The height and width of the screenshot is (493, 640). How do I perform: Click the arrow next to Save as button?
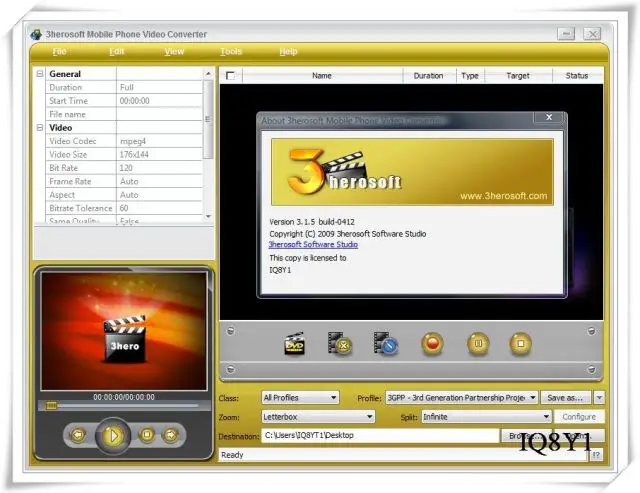click(599, 398)
